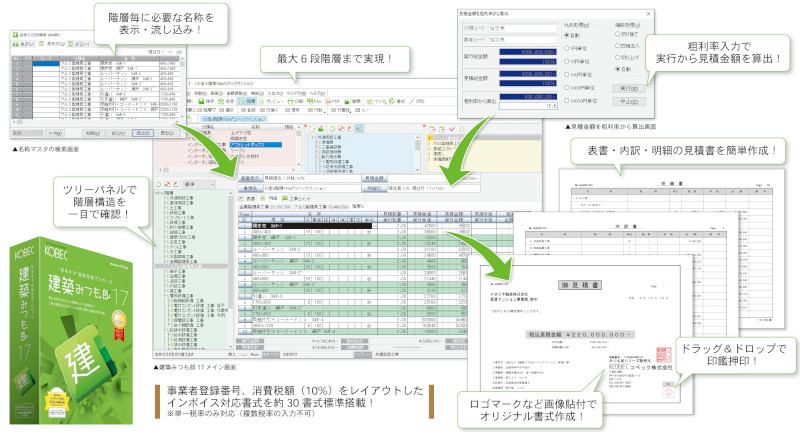This screenshot has height=432, width=800.
Task: Open プレビュー preview from the toolbar
Action: pyautogui.click(x=270, y=101)
